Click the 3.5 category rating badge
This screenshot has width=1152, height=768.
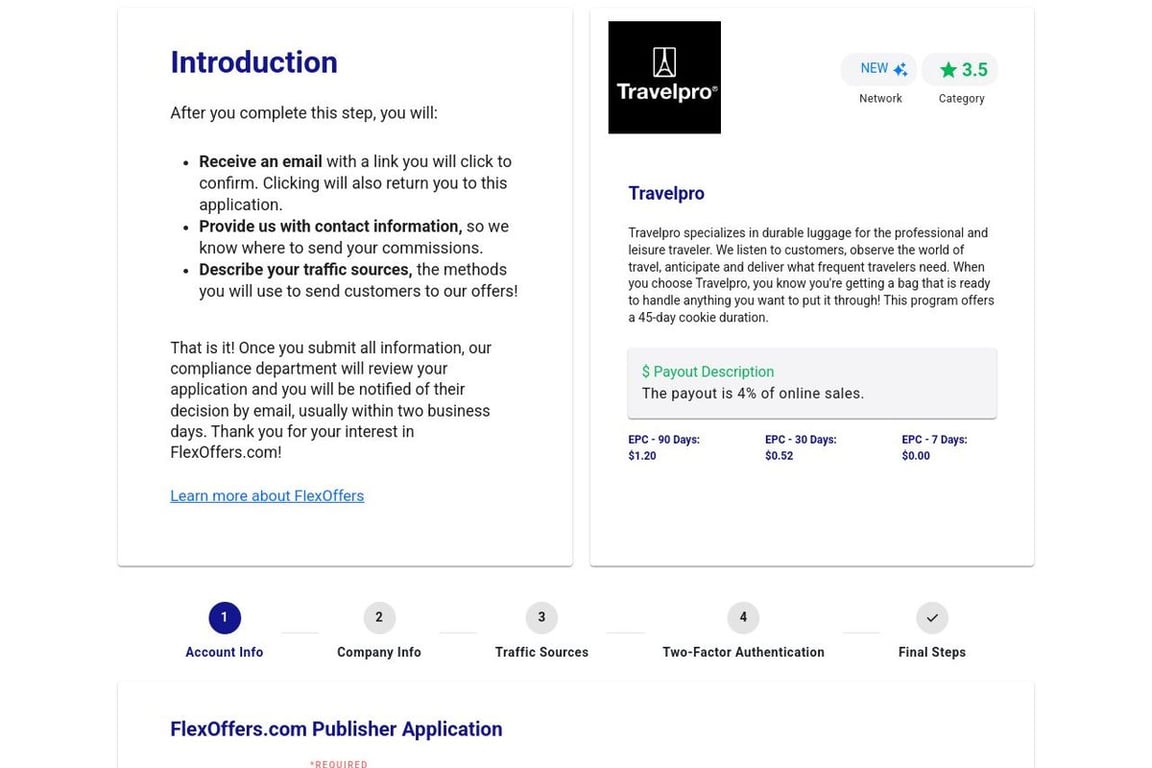coord(960,70)
